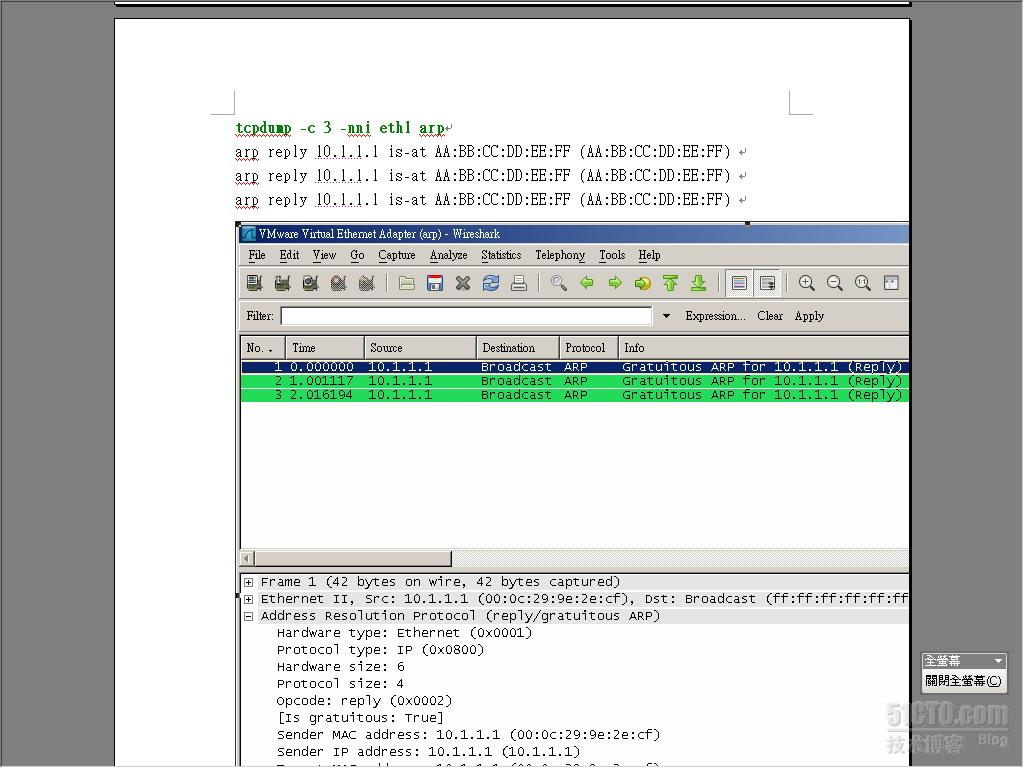1024x768 pixels.
Task: Open the Telephony menu
Action: [560, 255]
